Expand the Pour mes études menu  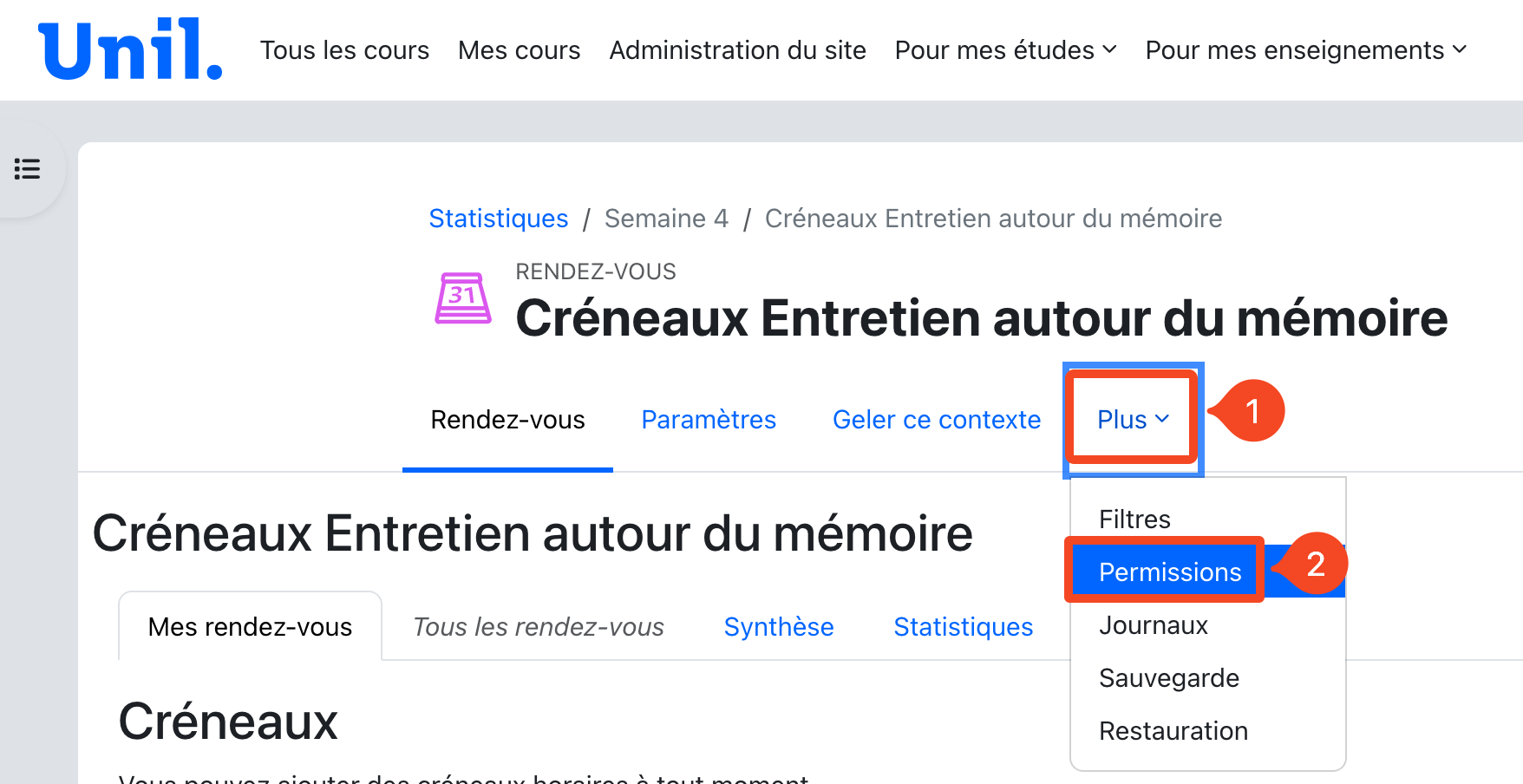1005,50
